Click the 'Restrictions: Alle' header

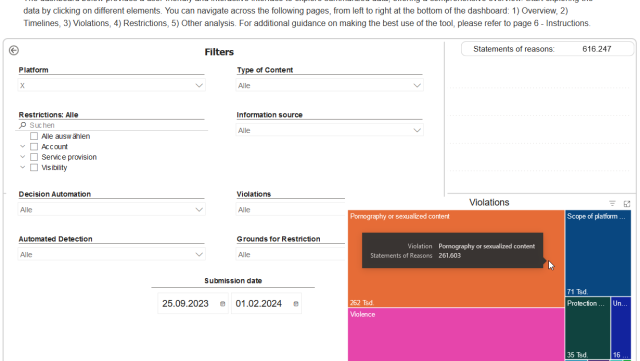pyautogui.click(x=49, y=115)
